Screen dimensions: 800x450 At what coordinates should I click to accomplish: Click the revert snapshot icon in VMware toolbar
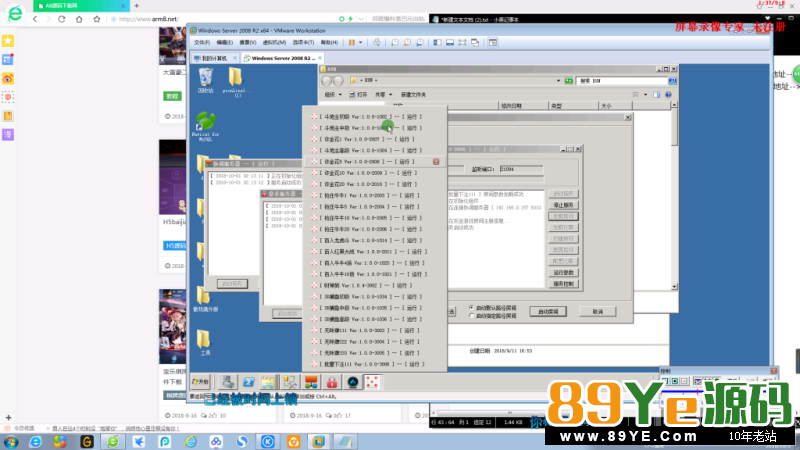point(407,42)
